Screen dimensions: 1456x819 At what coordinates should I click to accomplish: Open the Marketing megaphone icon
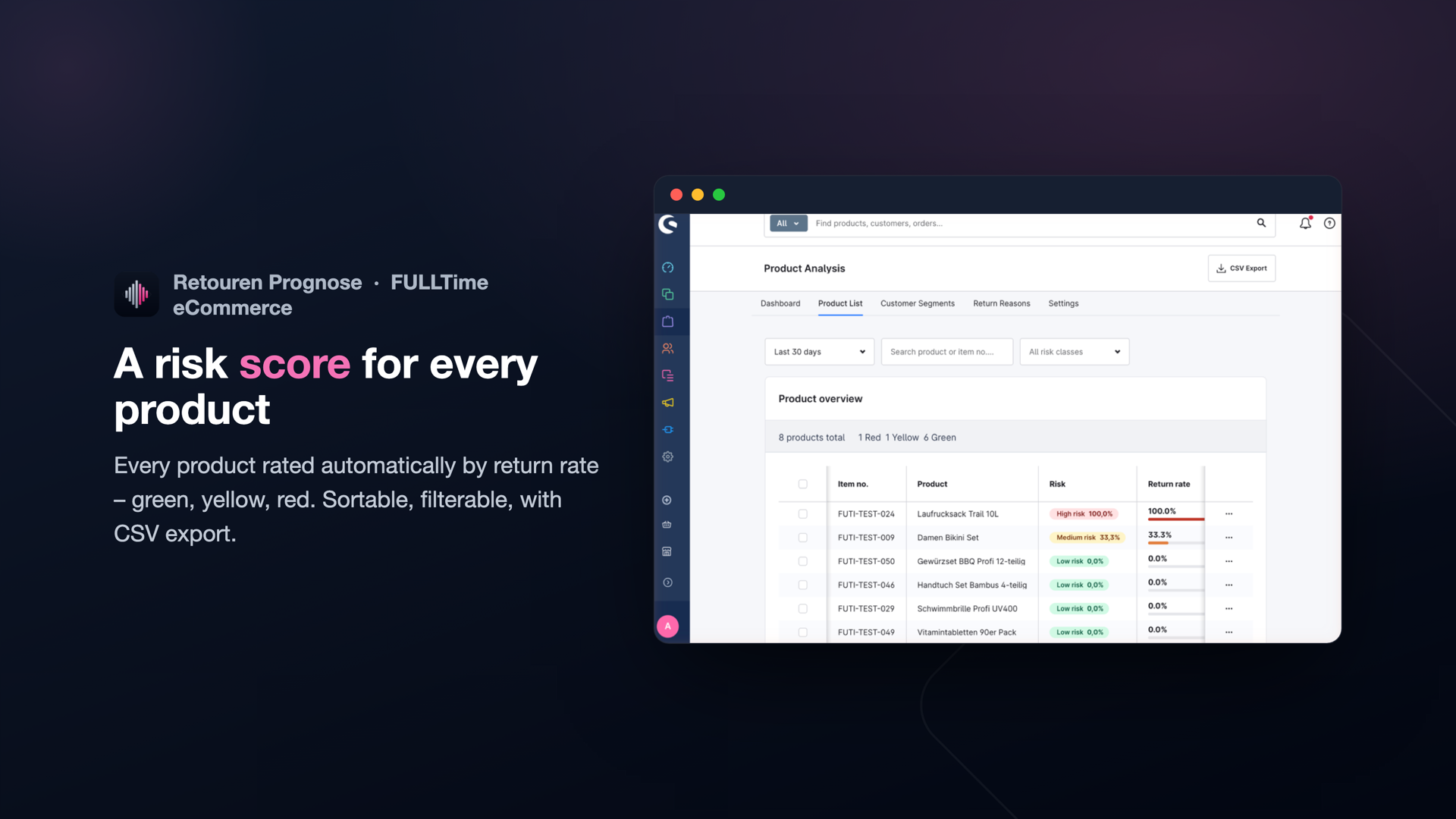[x=667, y=403]
